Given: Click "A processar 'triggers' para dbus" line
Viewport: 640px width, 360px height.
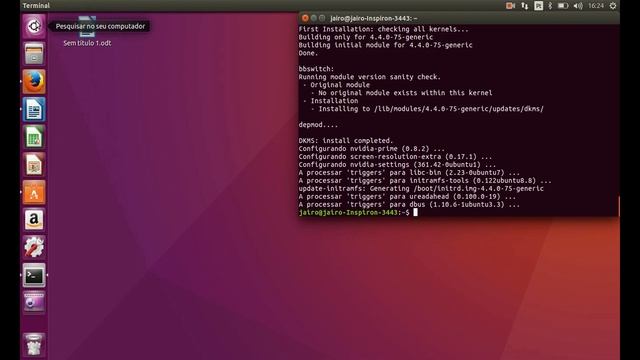Looking at the screenshot, I should (409, 204).
